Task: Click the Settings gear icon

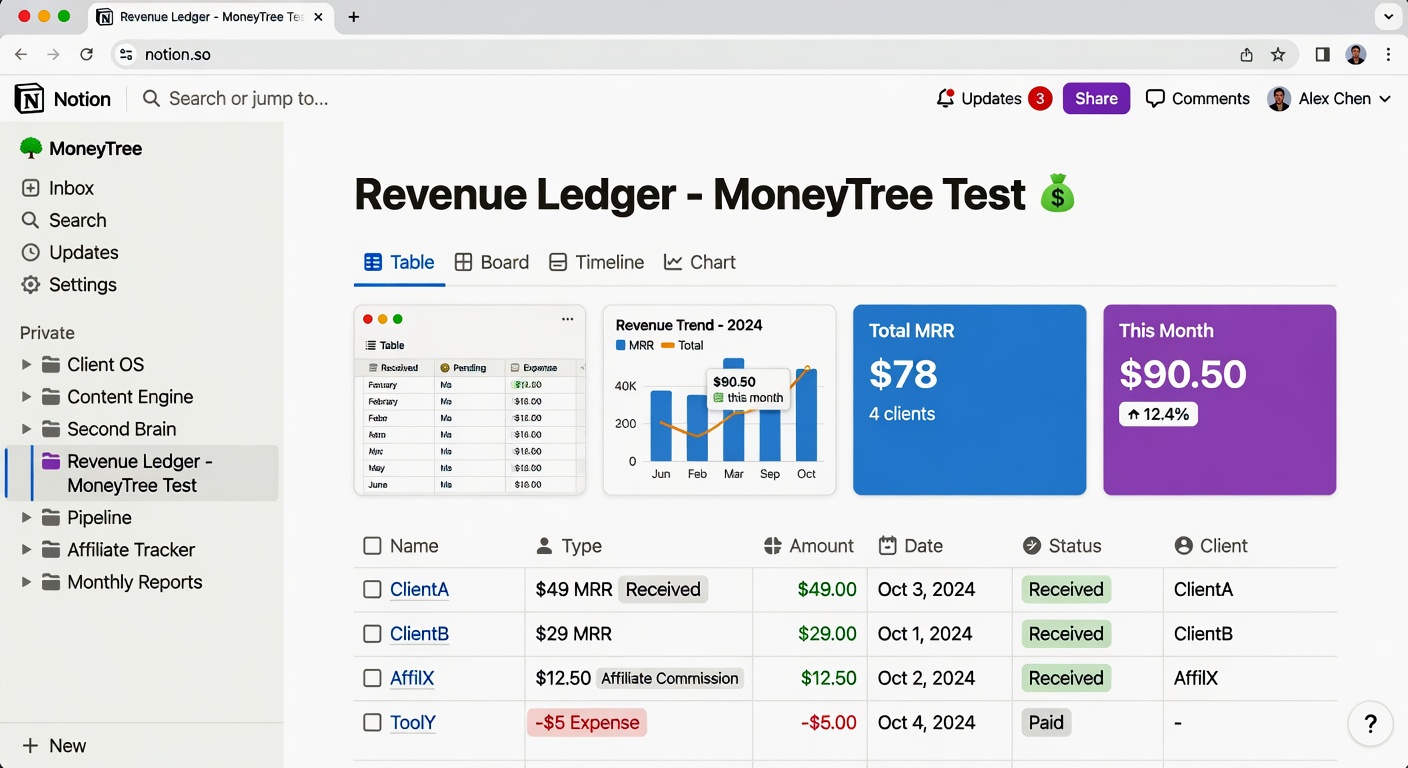Action: pos(31,284)
